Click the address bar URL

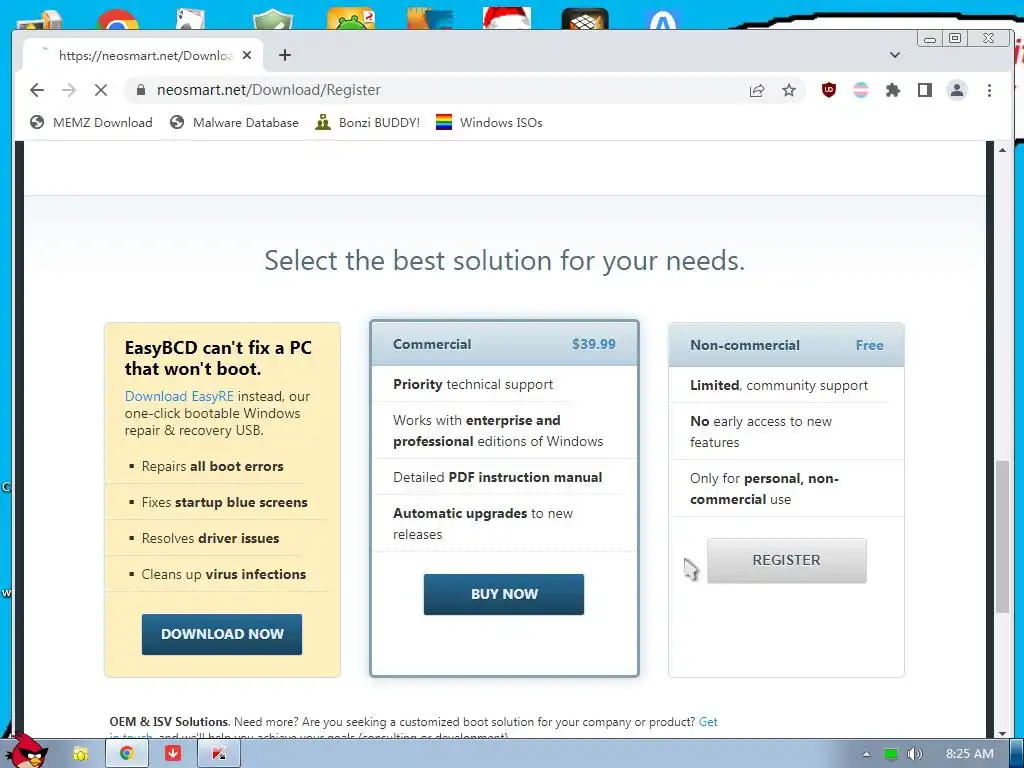coord(268,90)
